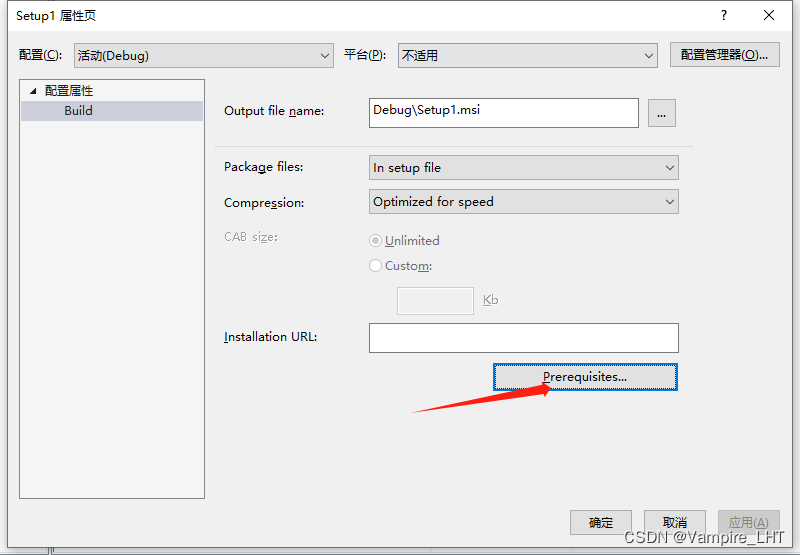Viewport: 800px width, 555px height.
Task: Click the custom CAB size Kb field
Action: coord(435,300)
